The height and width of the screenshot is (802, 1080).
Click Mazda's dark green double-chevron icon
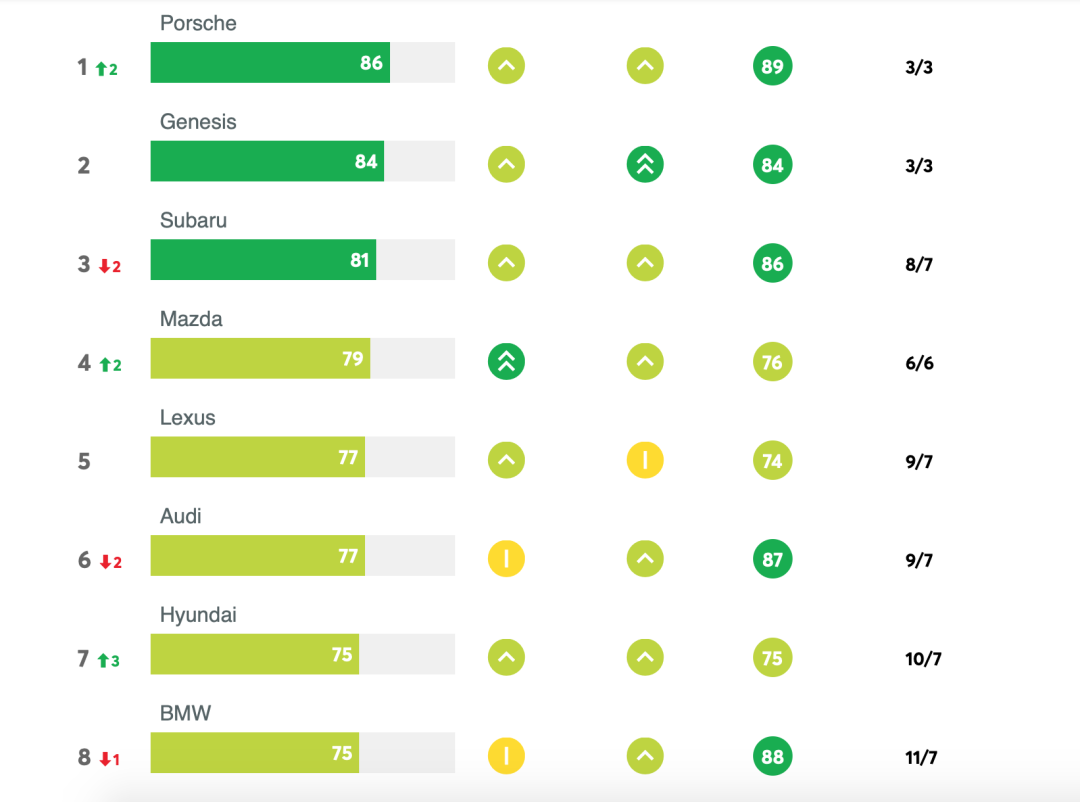[506, 362]
